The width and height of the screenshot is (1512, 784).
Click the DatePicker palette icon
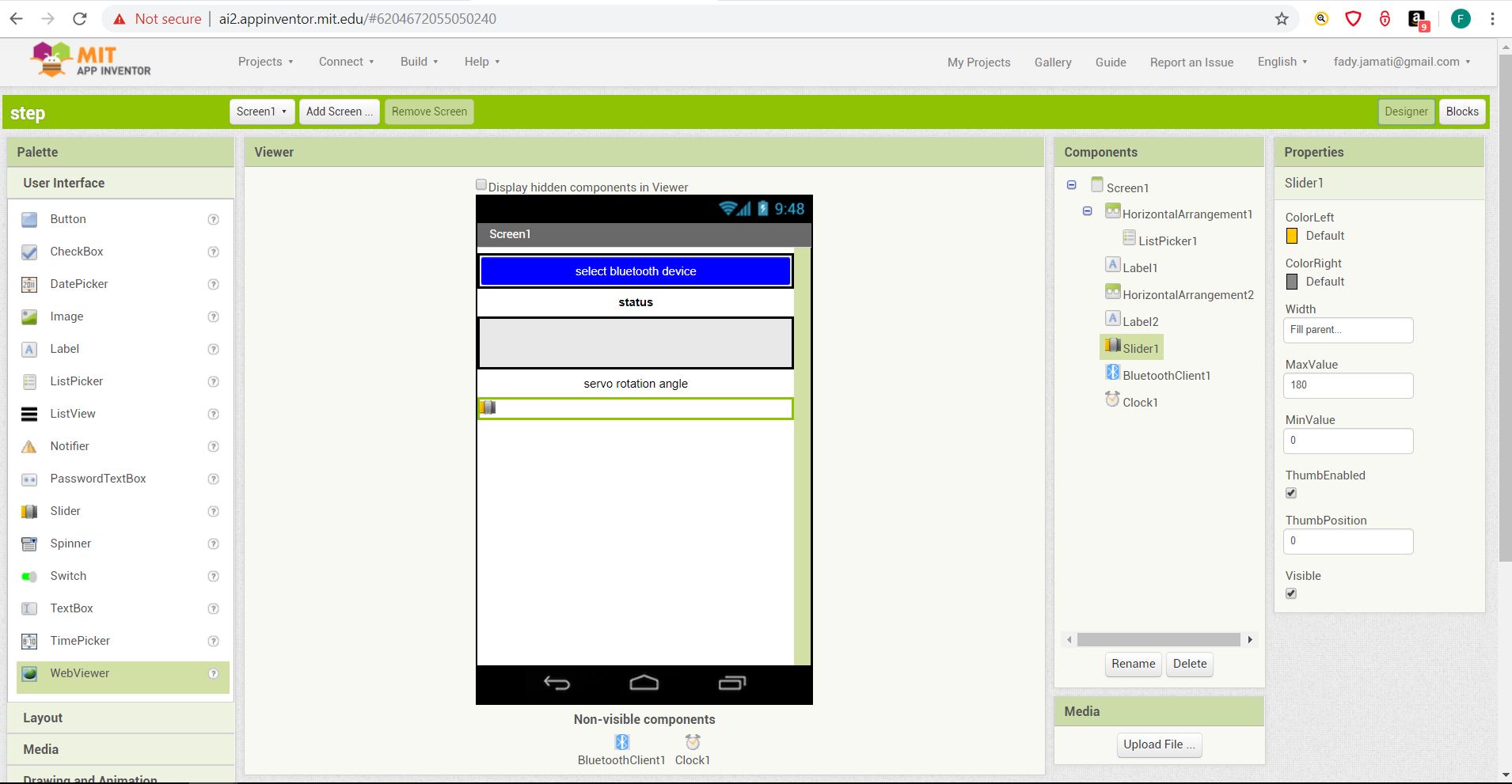point(29,285)
